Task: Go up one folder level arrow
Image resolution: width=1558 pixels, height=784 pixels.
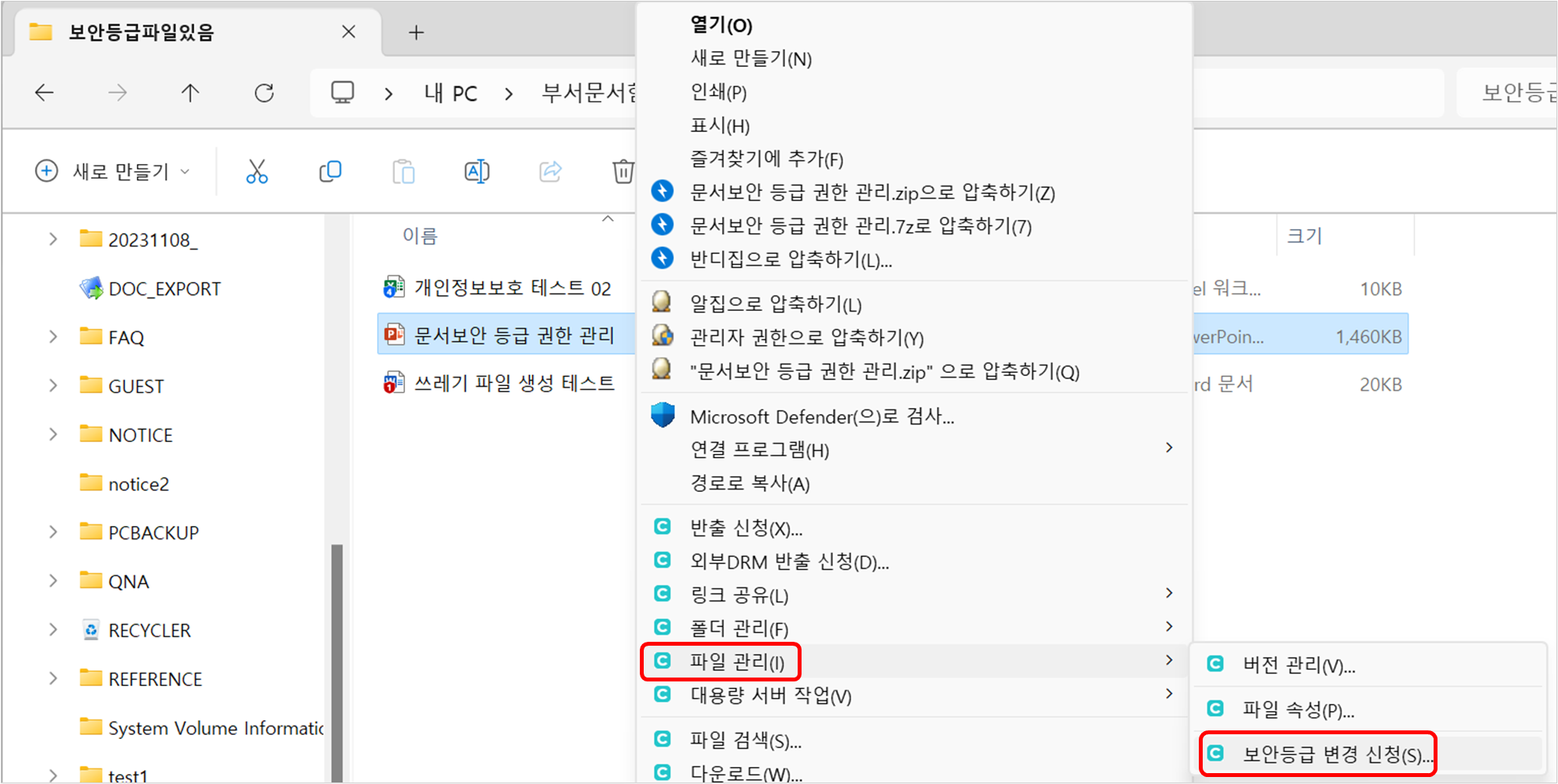Action: (x=190, y=93)
